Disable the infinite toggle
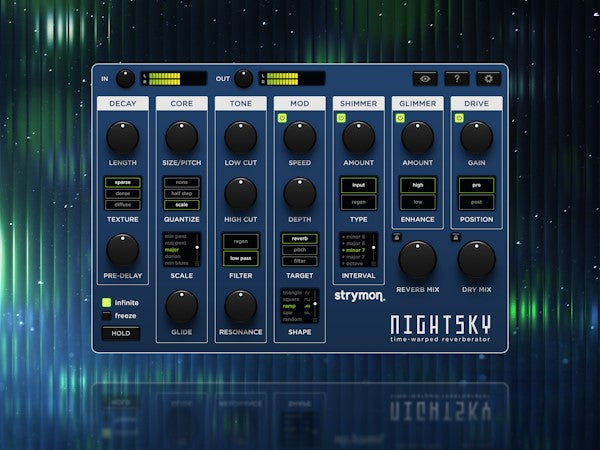 click(107, 301)
